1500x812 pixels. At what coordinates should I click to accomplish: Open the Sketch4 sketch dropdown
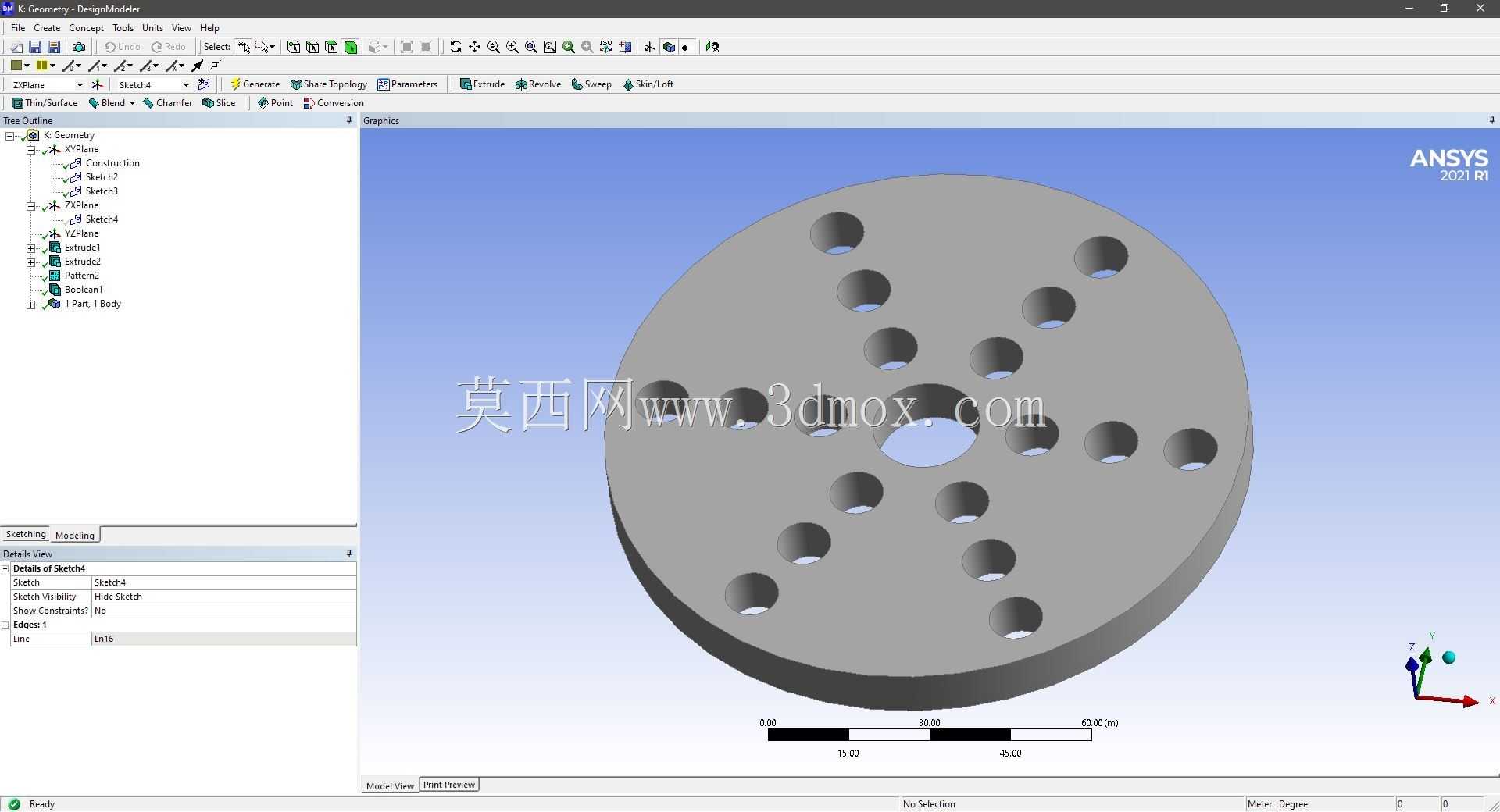pyautogui.click(x=186, y=84)
